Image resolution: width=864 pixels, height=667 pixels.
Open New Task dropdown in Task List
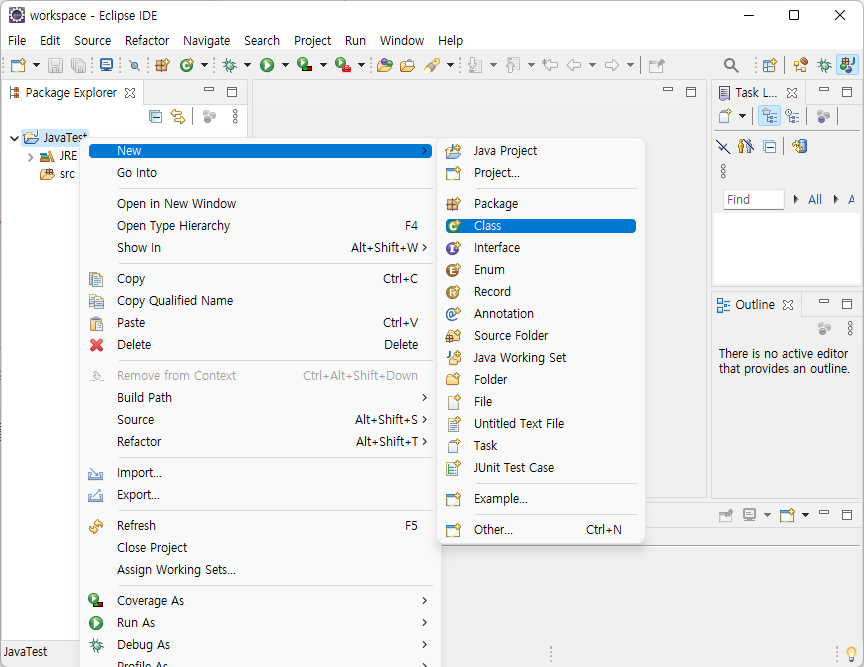click(x=742, y=116)
